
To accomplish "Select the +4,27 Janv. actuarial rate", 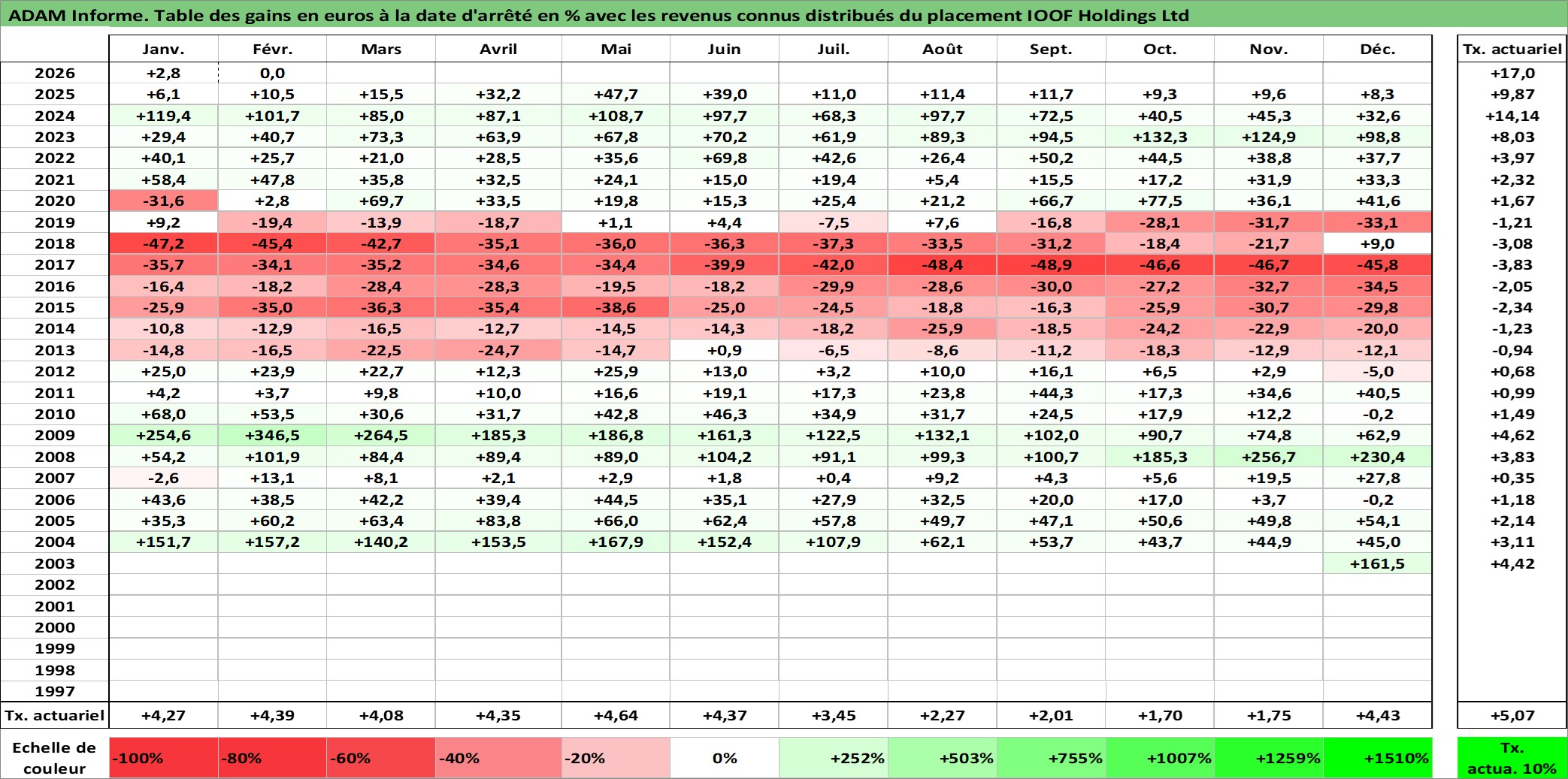I will pos(164,715).
